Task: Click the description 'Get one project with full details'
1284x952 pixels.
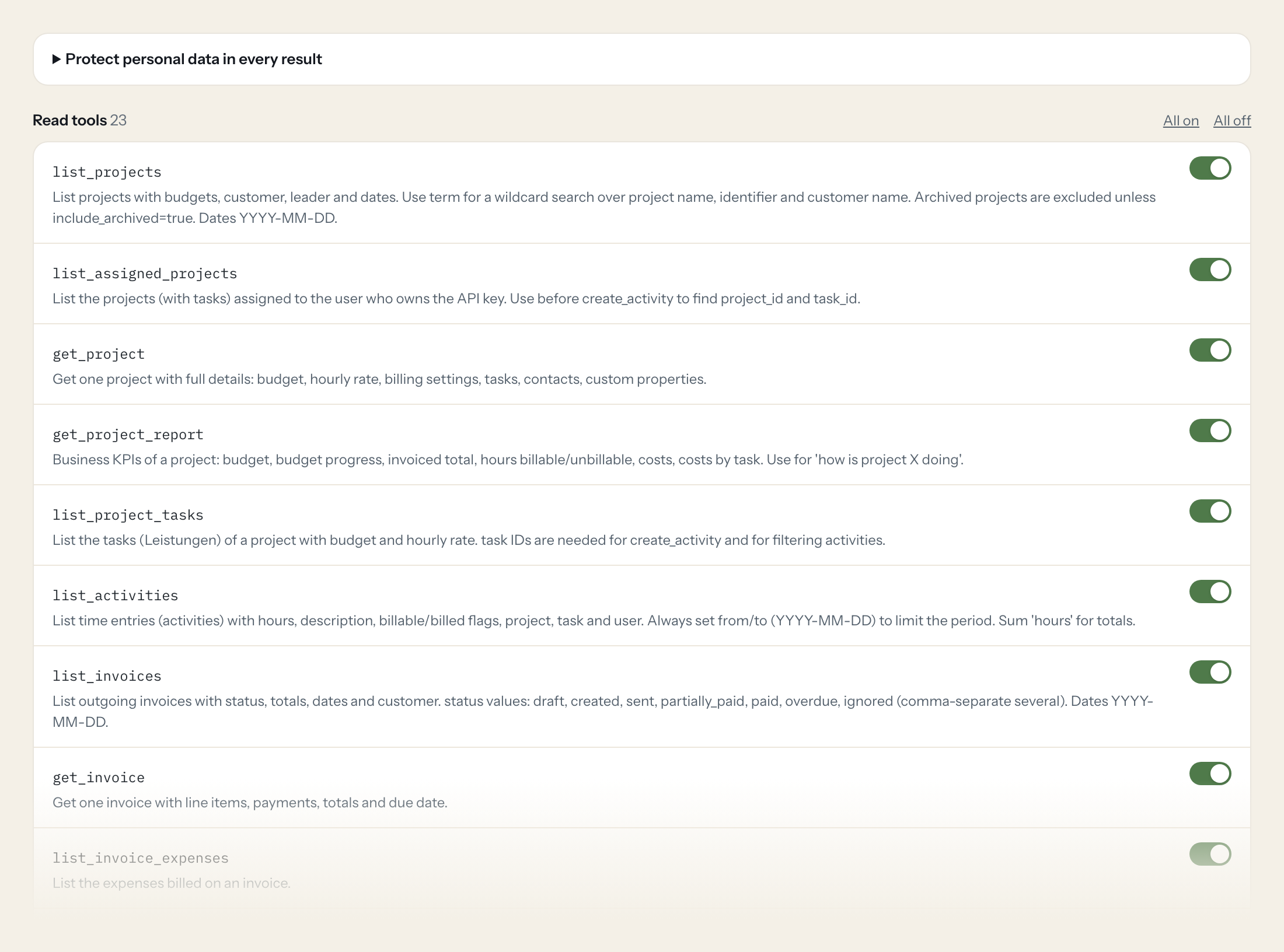Action: click(379, 379)
